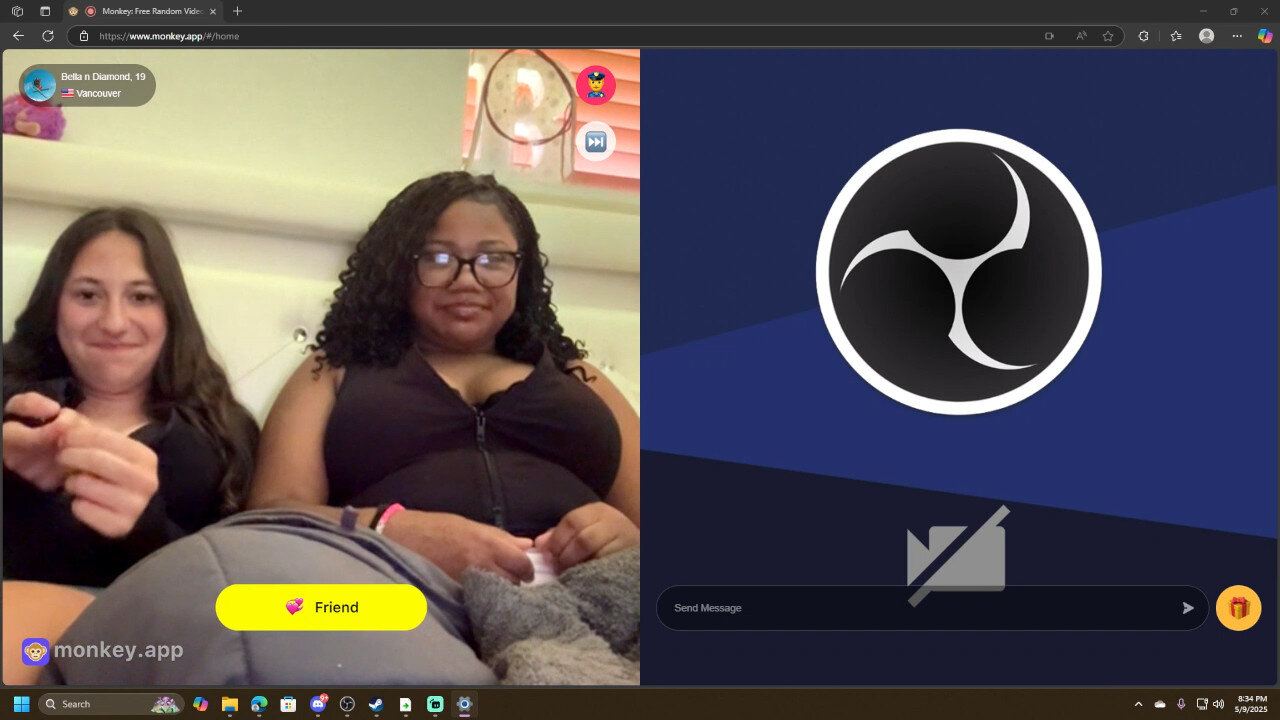Add this page to favorites star
This screenshot has height=720, width=1280.
pyautogui.click(x=1108, y=36)
